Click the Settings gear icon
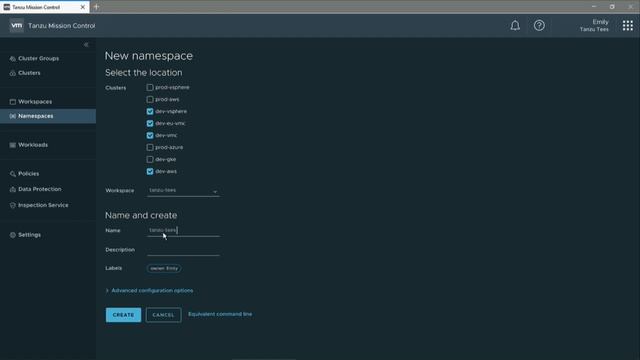The width and height of the screenshot is (640, 360). pos(13,235)
